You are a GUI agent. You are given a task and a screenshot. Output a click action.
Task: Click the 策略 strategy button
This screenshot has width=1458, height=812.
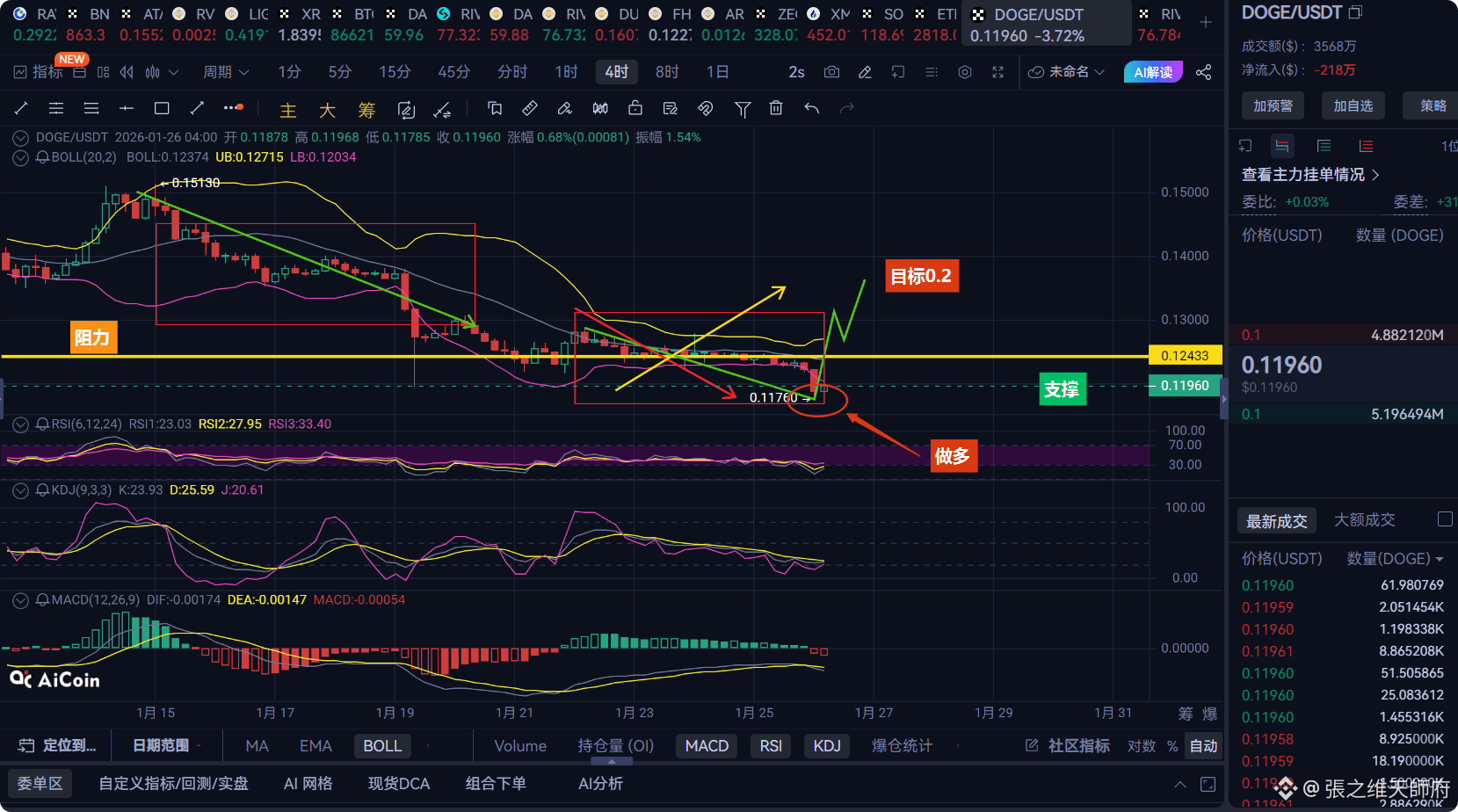click(x=1433, y=105)
